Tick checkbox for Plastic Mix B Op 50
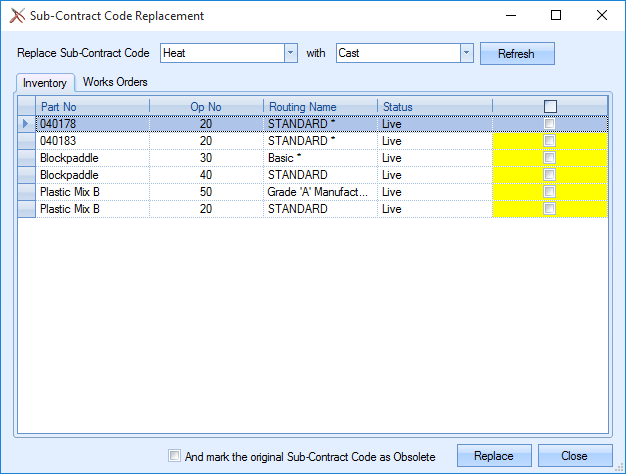The height and width of the screenshot is (474, 626). (550, 192)
